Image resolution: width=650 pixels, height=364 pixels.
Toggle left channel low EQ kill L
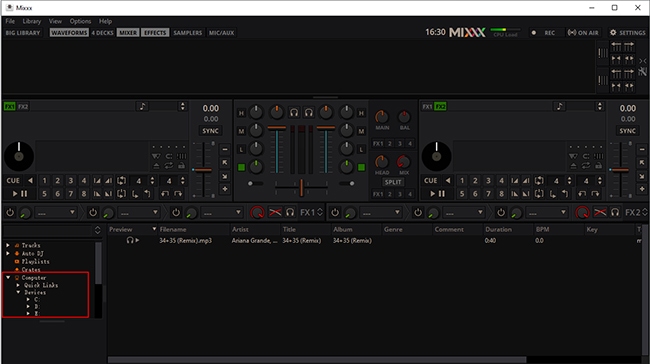click(x=241, y=149)
